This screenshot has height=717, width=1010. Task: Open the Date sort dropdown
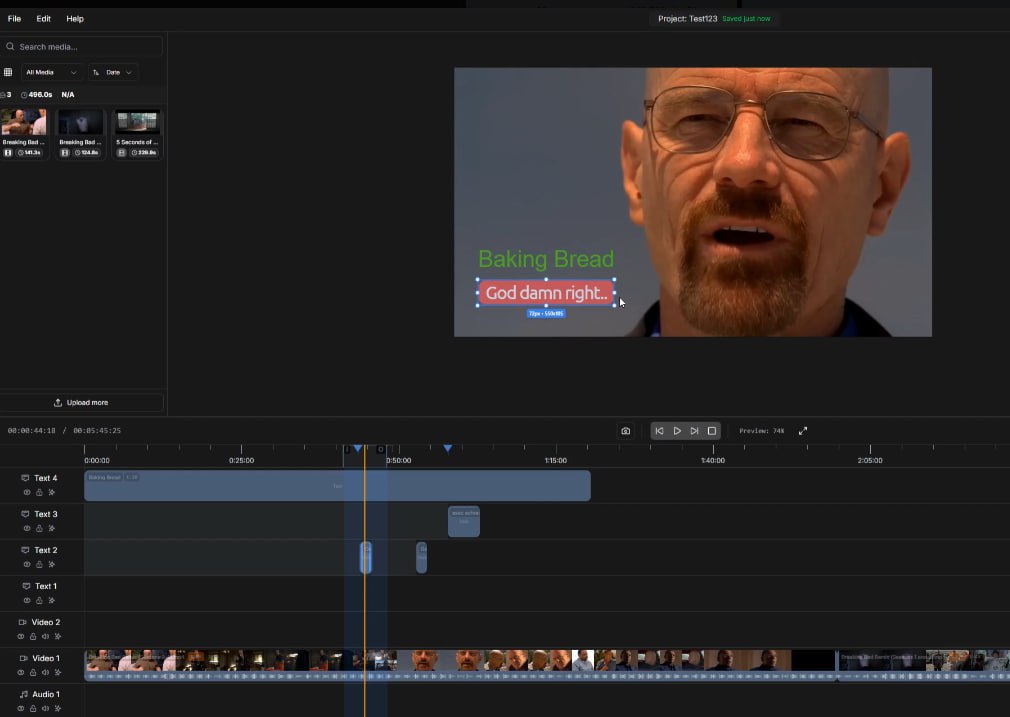(113, 72)
